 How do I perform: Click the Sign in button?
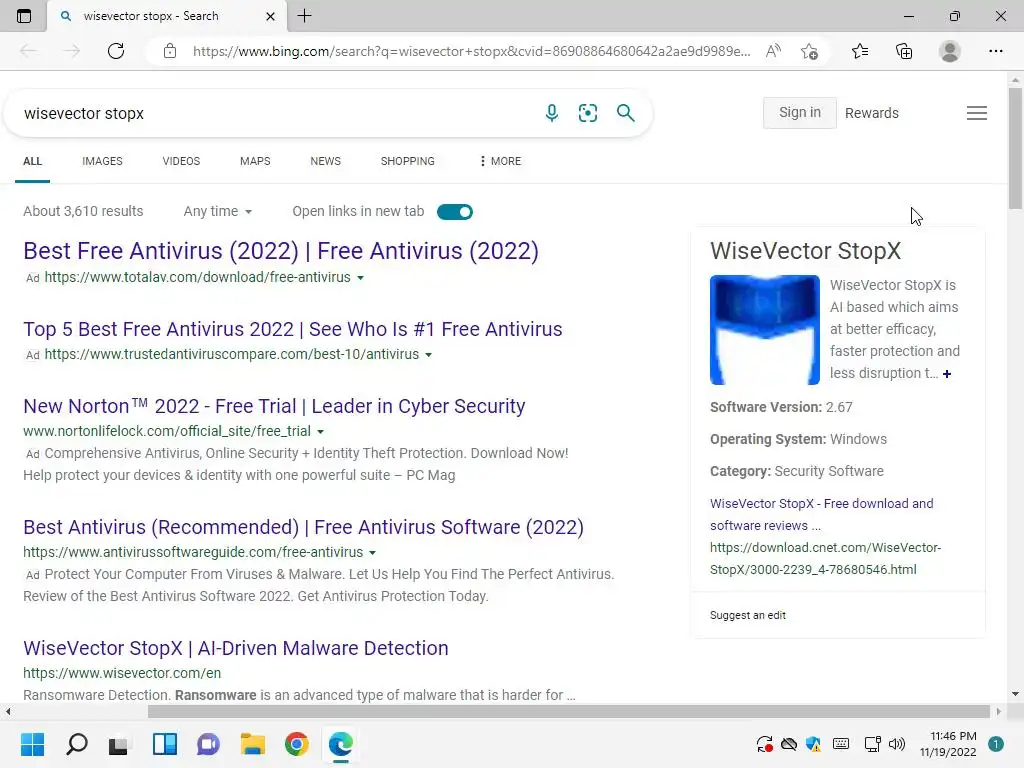click(x=799, y=113)
